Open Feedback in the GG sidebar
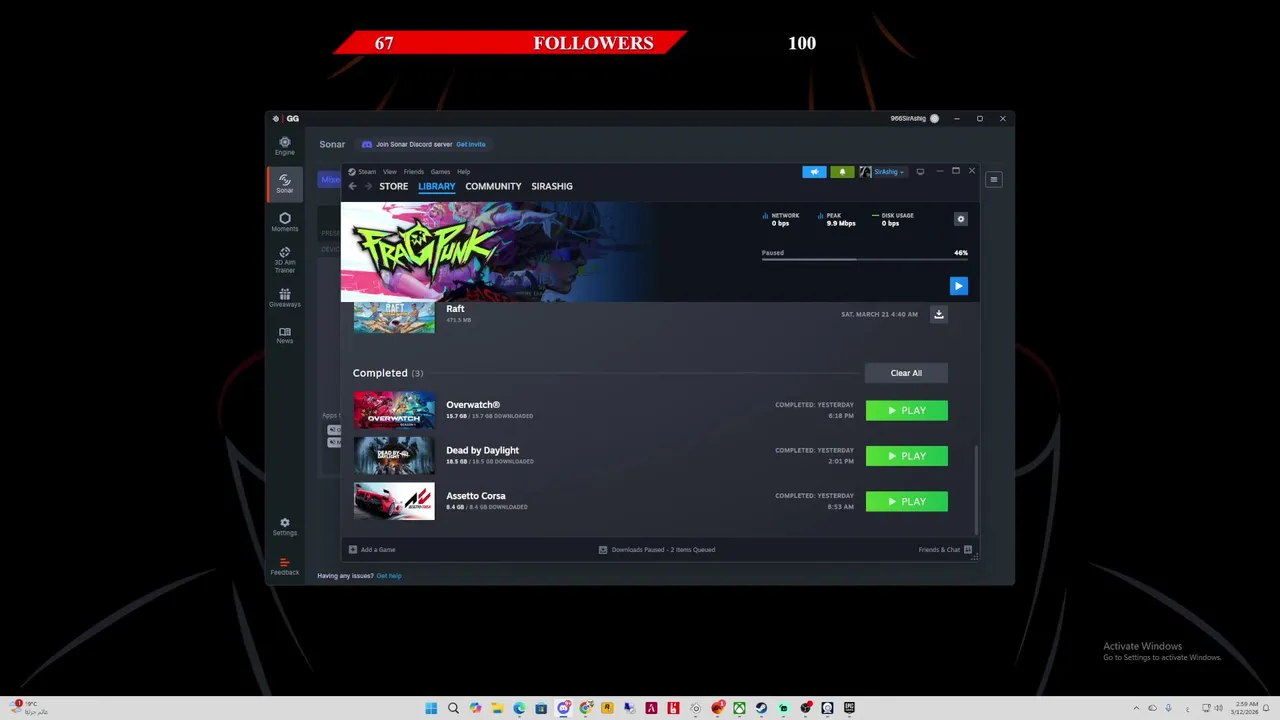1280x720 pixels. coord(285,566)
